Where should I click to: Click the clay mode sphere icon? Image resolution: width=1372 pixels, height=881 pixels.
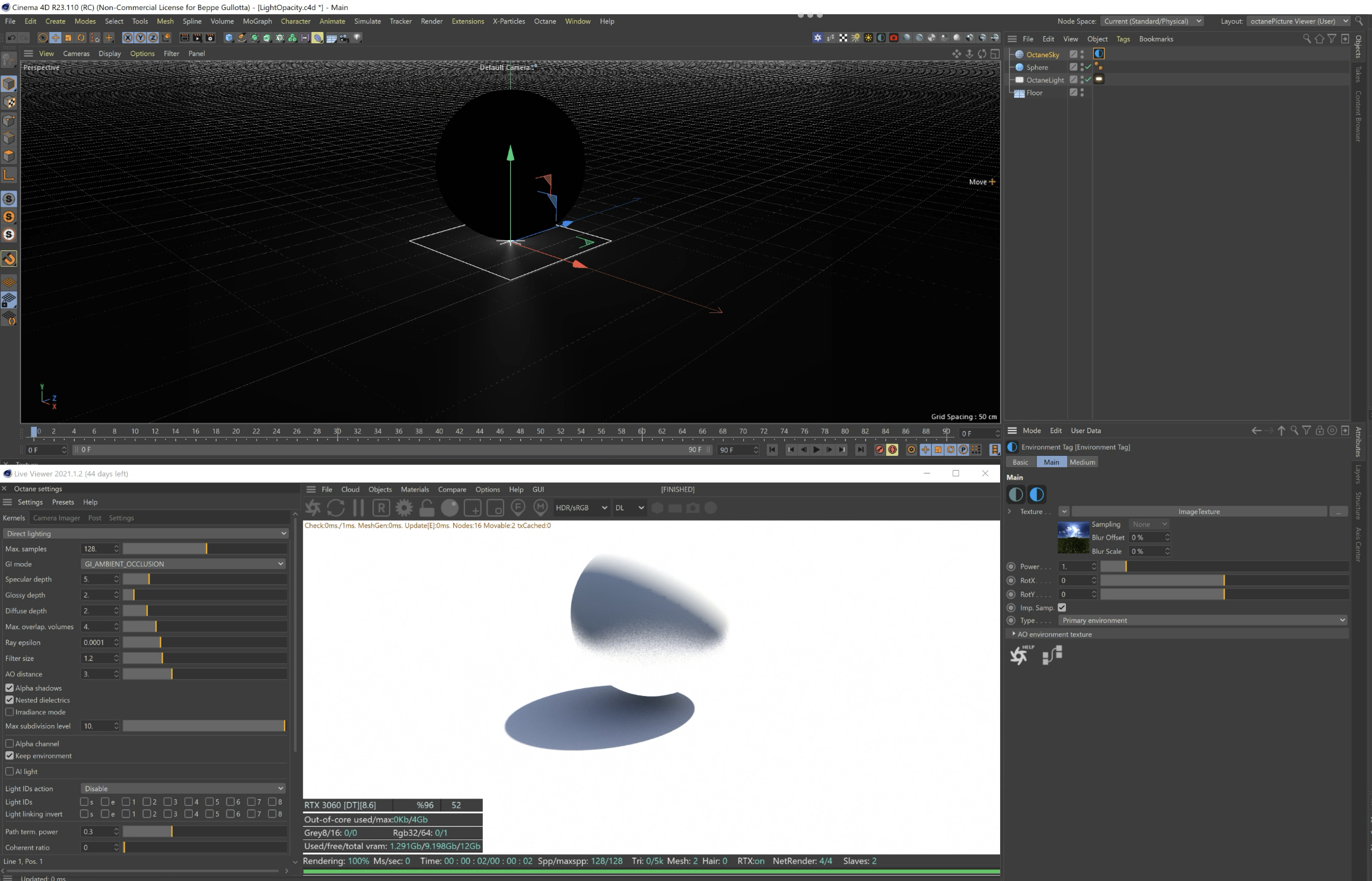(x=450, y=508)
